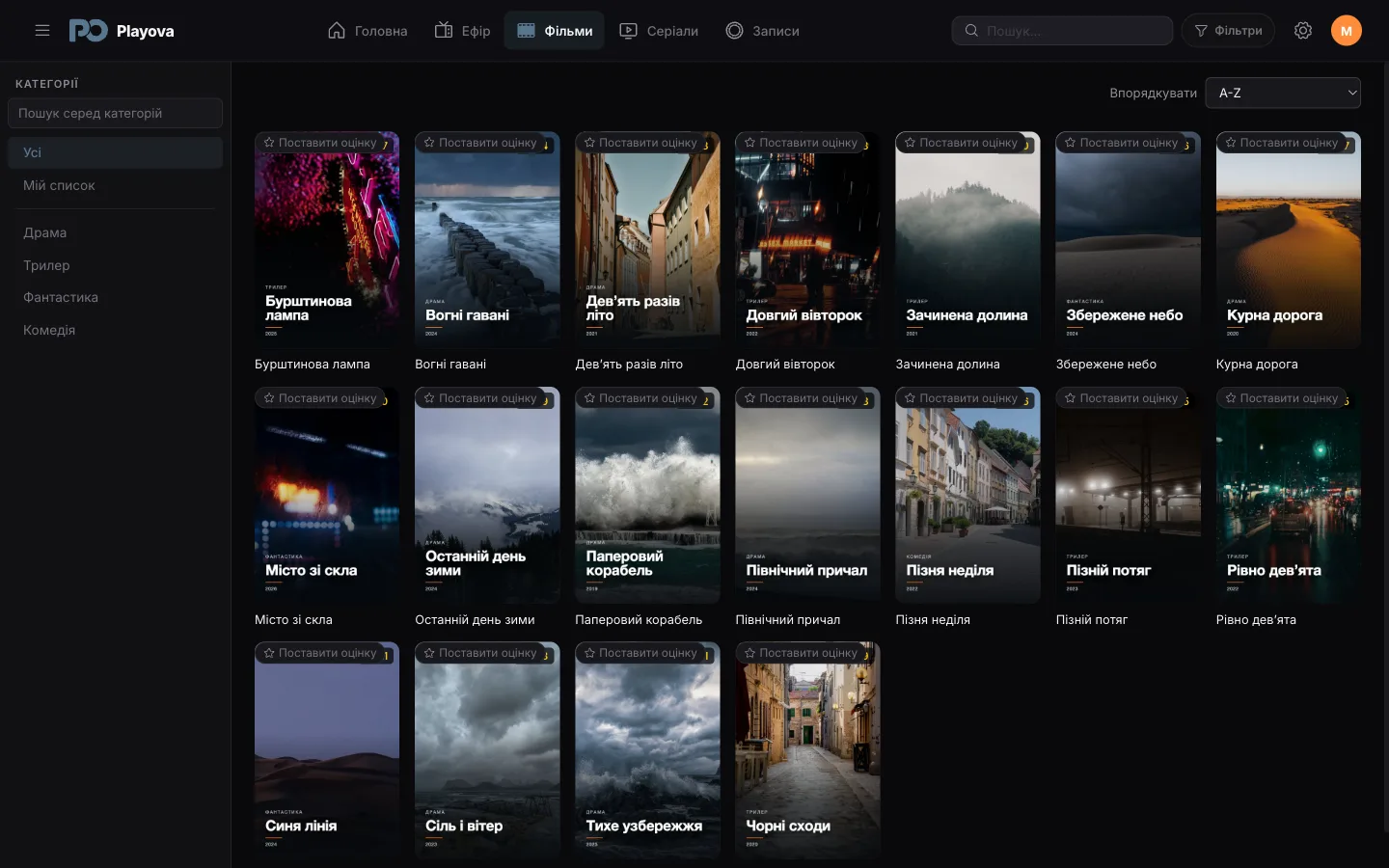The image size is (1389, 868).
Task: Click the Серіали play-screen icon
Action: click(x=629, y=31)
